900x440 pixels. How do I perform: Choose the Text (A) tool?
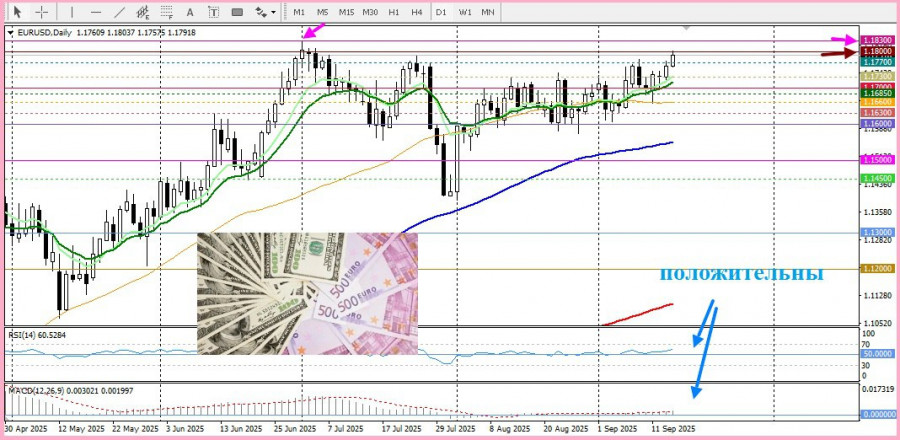click(x=190, y=11)
